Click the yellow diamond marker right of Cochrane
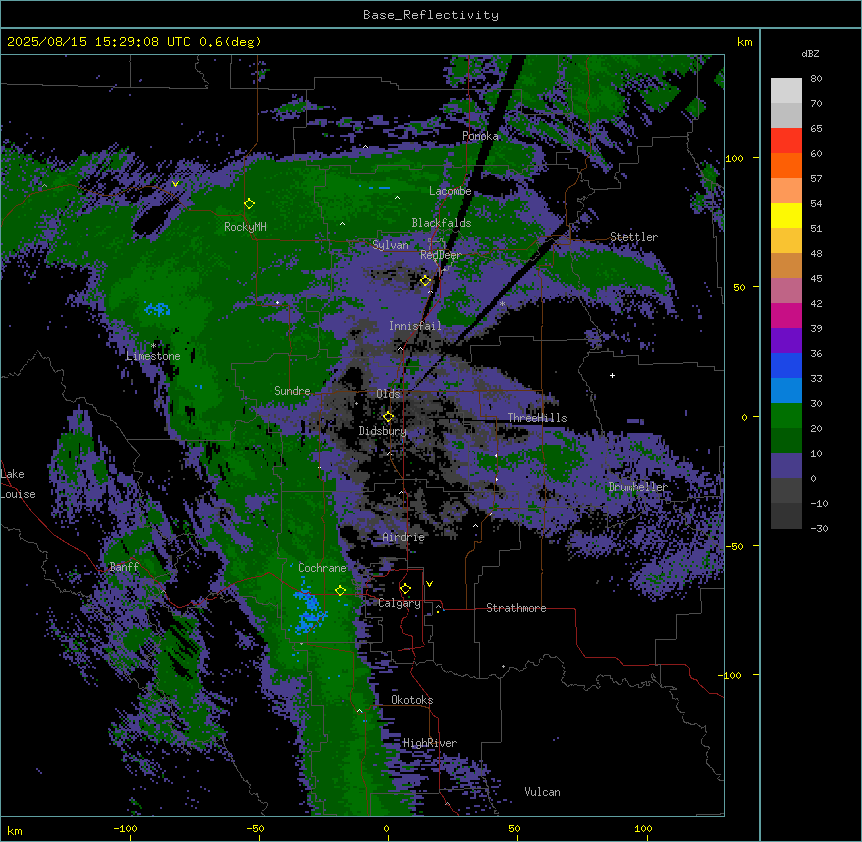This screenshot has height=842, width=862. pyautogui.click(x=340, y=591)
